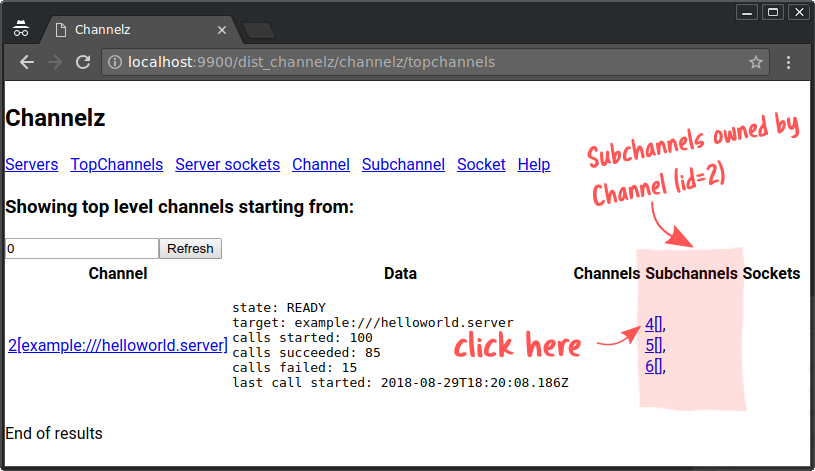Viewport: 815px width, 471px height.
Task: Bookmark page using star icon
Action: click(x=756, y=62)
